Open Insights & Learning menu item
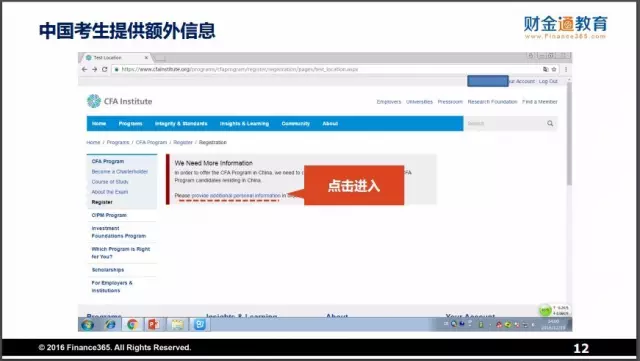Viewport: 640px width, 361px height. 244,123
